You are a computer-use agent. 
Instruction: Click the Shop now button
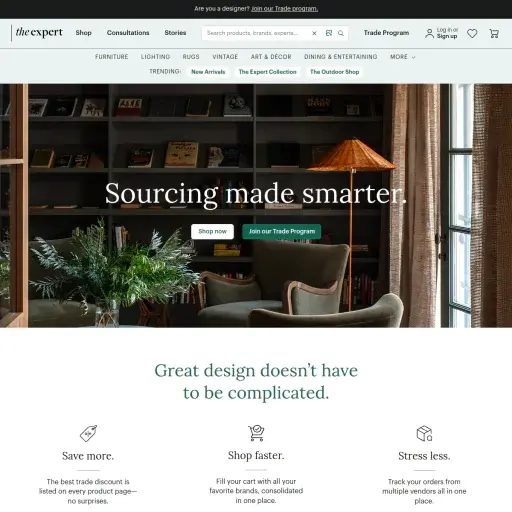212,231
